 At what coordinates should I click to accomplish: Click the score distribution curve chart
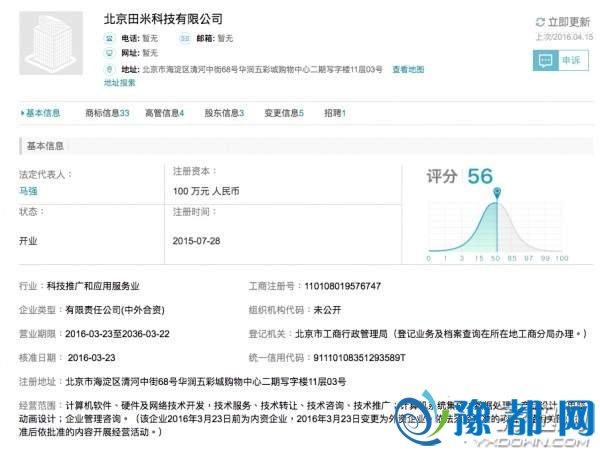pos(497,225)
